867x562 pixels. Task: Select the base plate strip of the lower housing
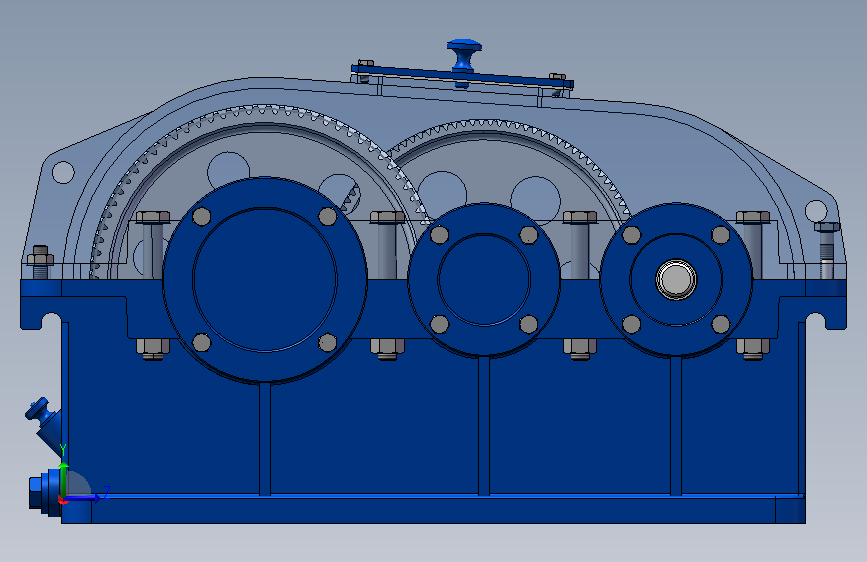point(433,510)
